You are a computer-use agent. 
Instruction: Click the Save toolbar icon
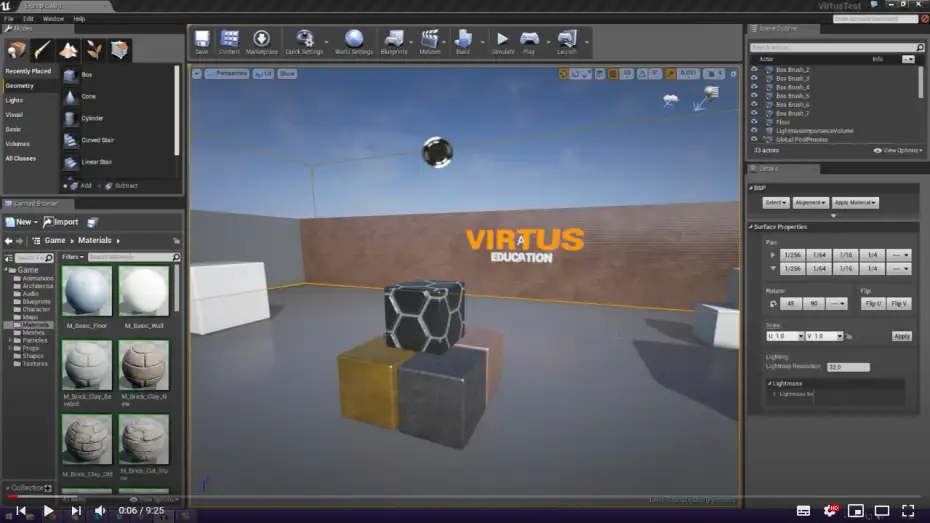tap(202, 42)
